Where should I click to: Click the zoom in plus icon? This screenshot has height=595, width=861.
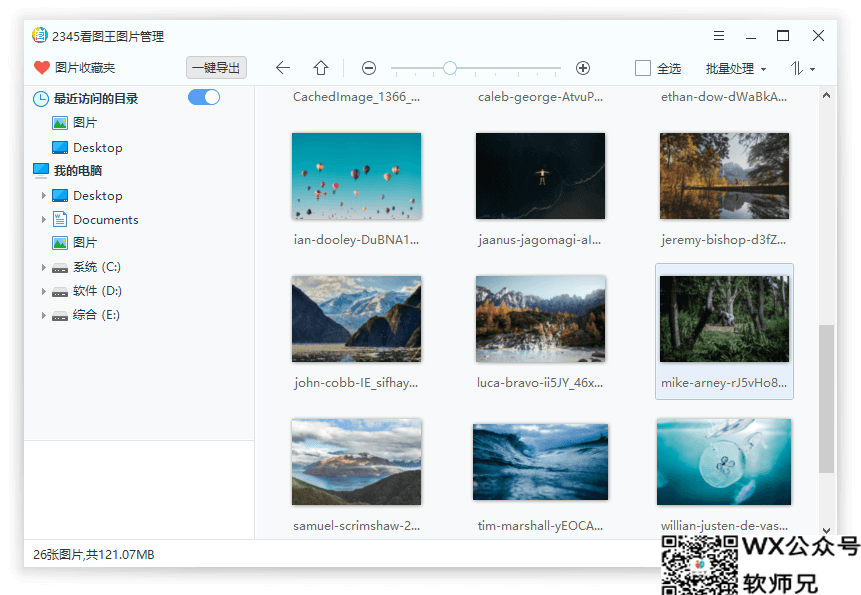(x=583, y=68)
